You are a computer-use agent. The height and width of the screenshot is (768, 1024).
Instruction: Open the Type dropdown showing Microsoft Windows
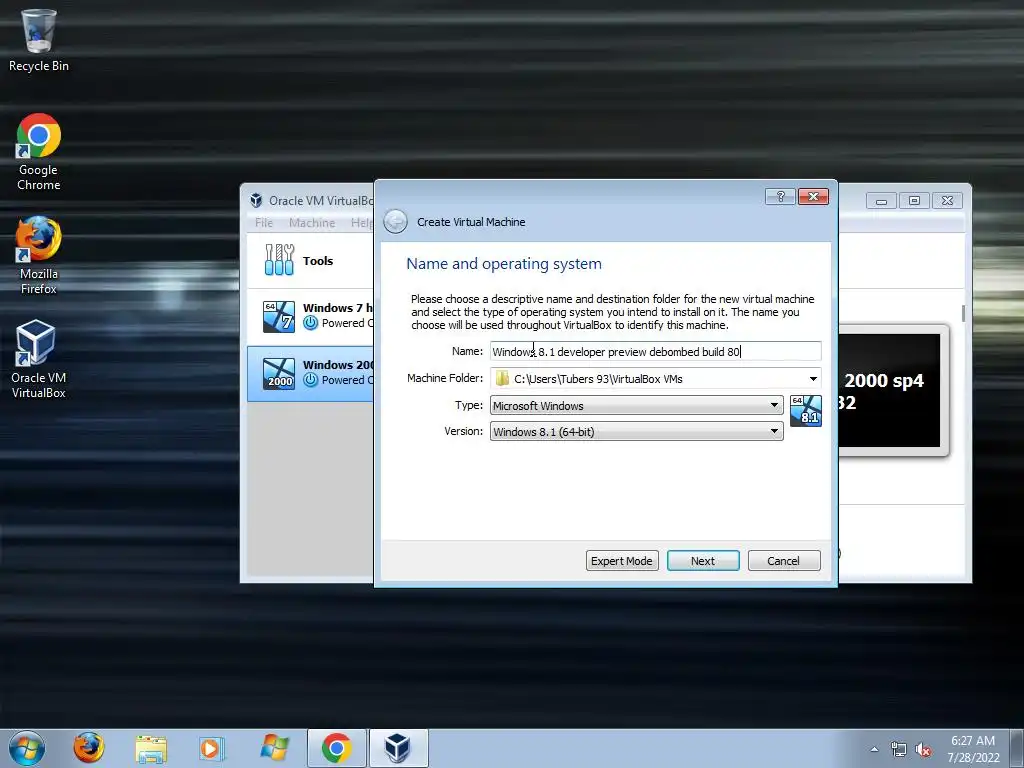[637, 406]
